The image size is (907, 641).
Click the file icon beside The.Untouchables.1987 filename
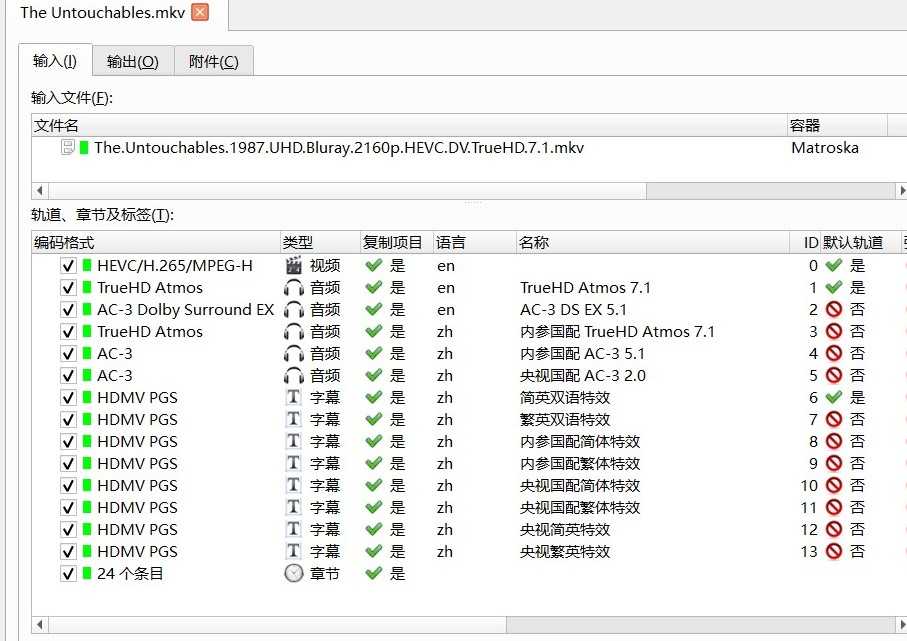click(x=68, y=148)
